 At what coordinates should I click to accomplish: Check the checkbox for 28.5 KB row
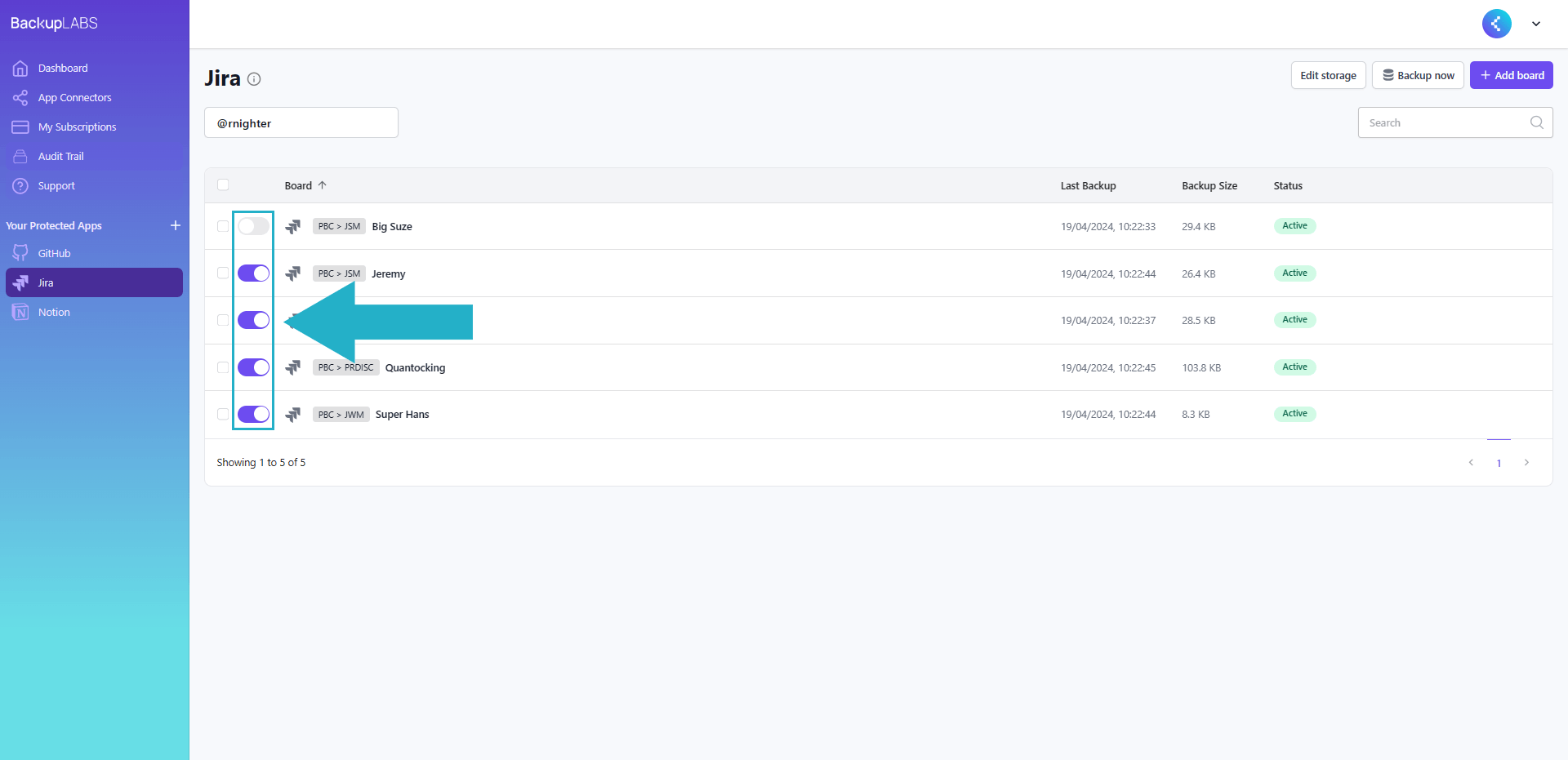point(223,320)
